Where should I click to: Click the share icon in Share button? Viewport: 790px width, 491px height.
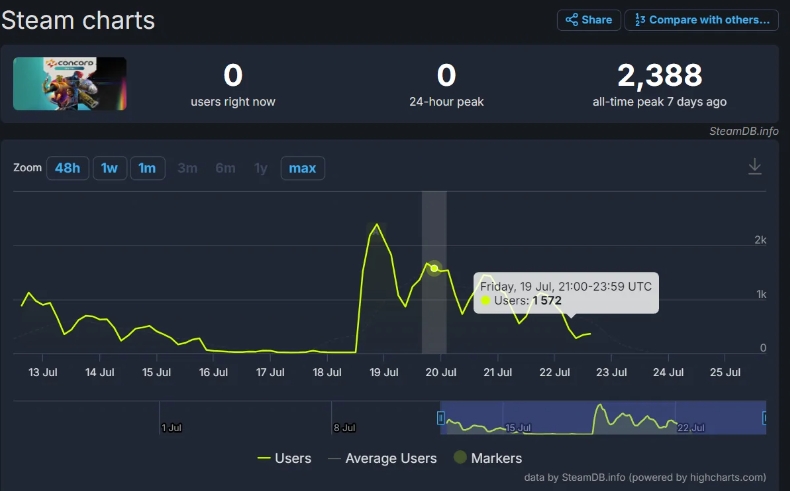[572, 20]
